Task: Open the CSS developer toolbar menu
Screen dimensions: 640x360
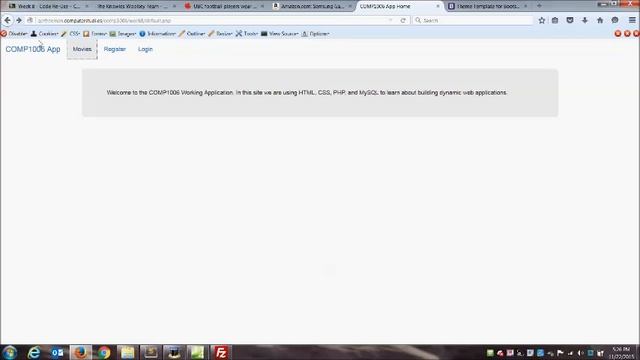Action: pyautogui.click(x=71, y=33)
